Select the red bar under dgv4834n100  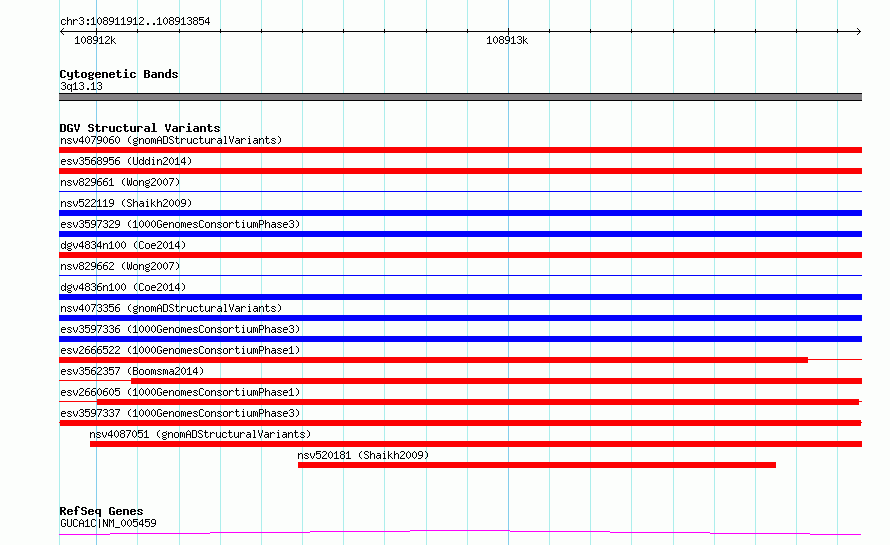460,255
